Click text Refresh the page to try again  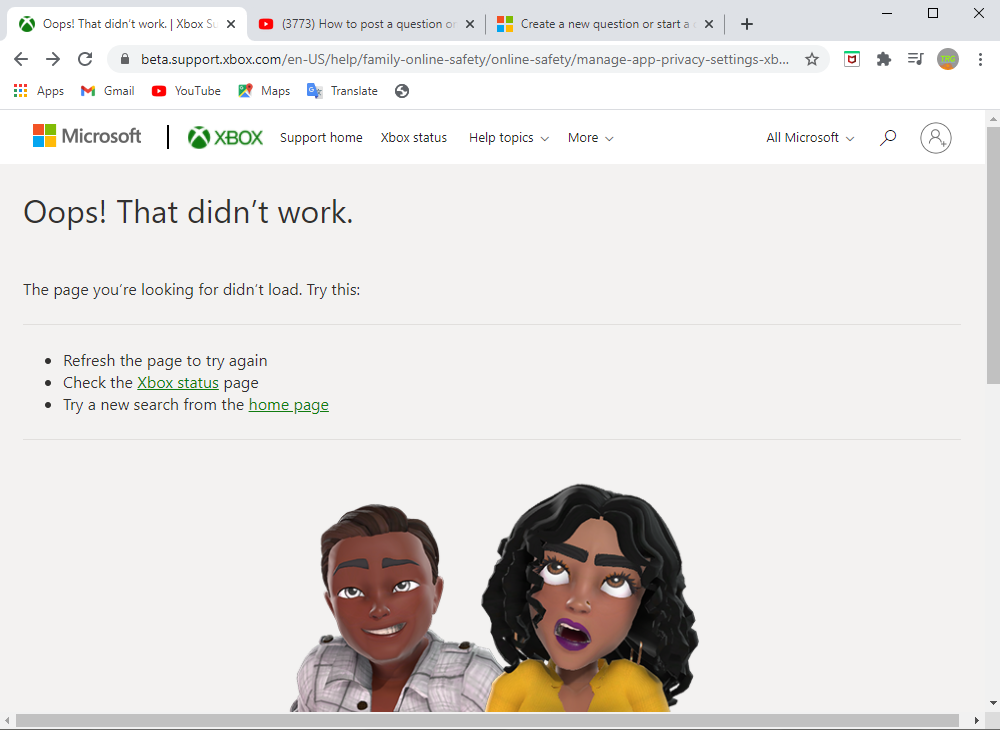(165, 360)
